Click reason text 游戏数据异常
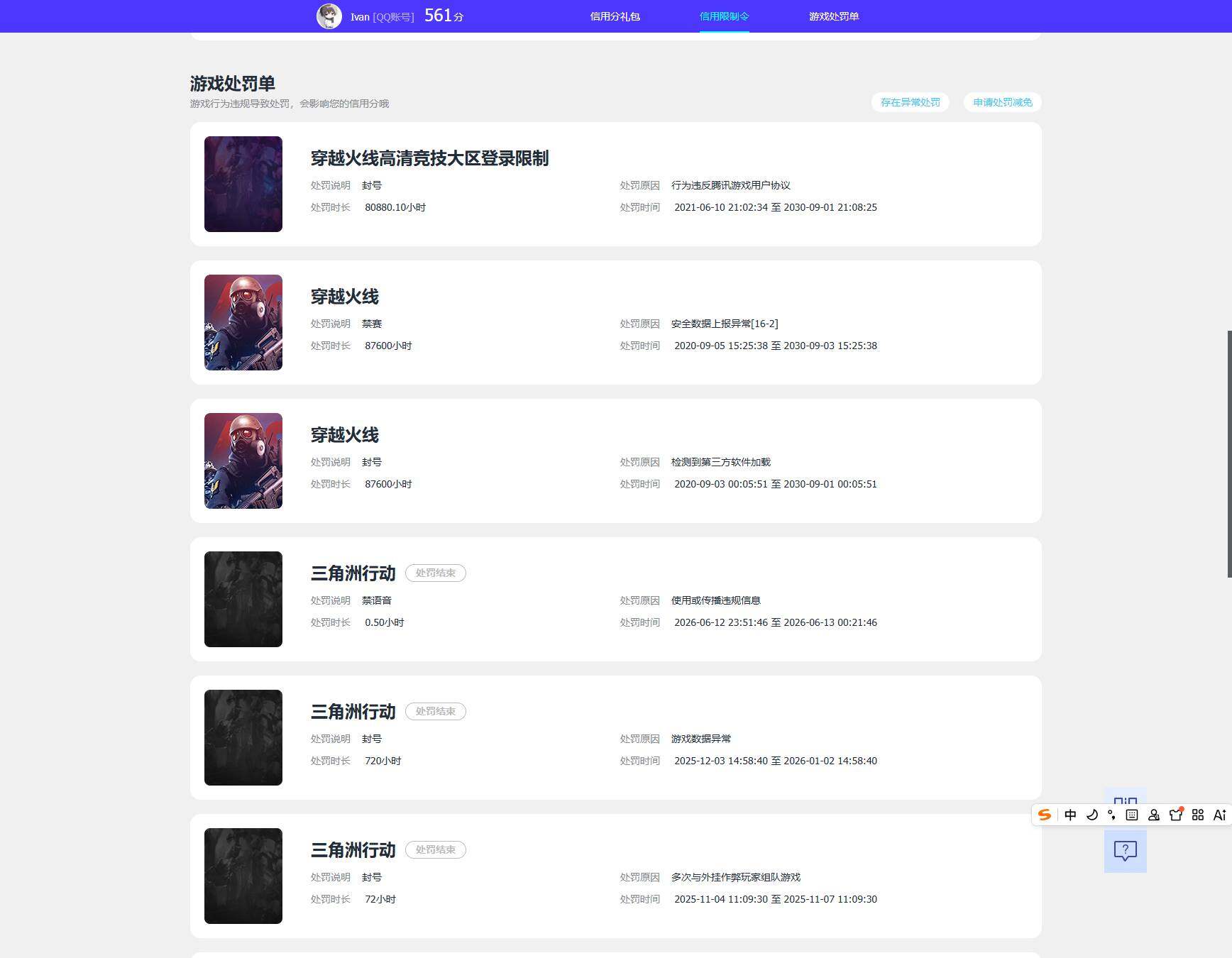 pyautogui.click(x=701, y=739)
